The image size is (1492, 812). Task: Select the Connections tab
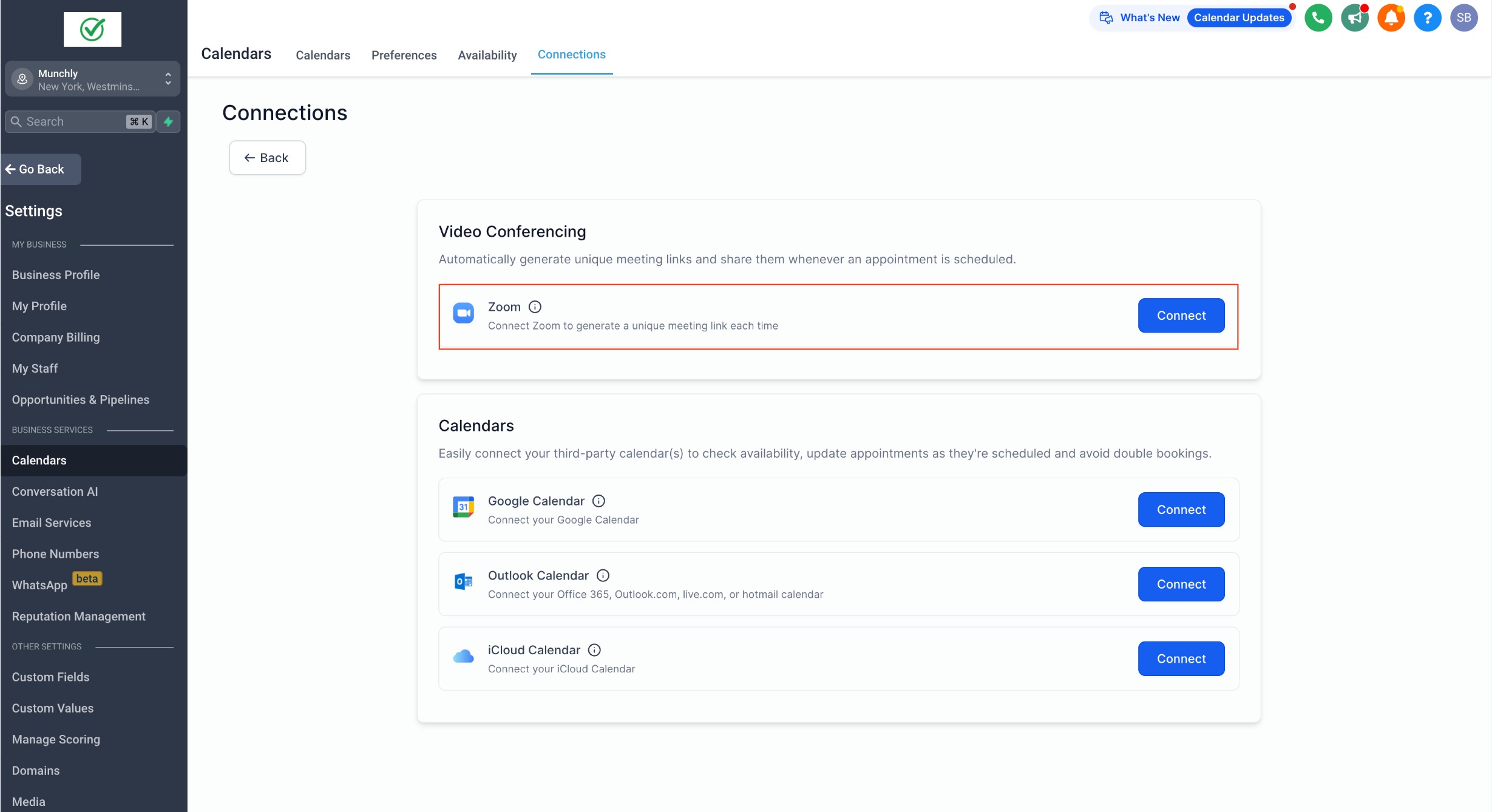click(x=571, y=55)
